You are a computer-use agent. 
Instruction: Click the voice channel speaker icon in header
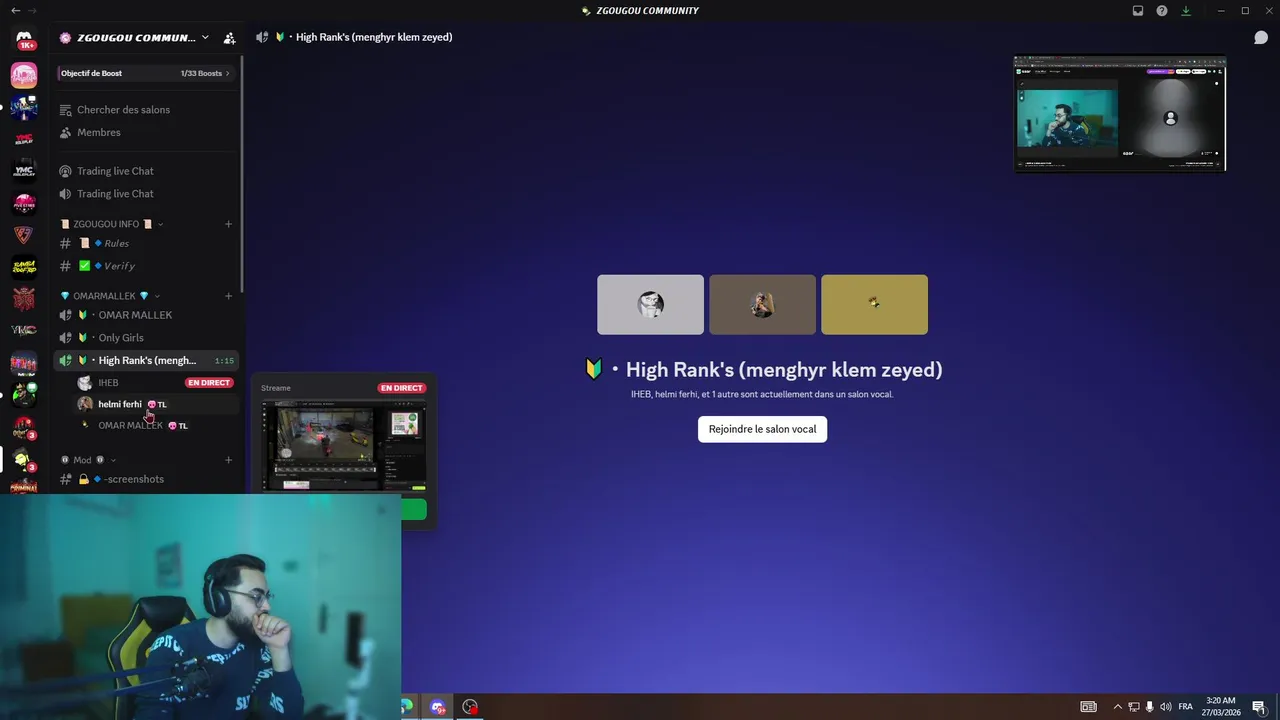click(262, 37)
